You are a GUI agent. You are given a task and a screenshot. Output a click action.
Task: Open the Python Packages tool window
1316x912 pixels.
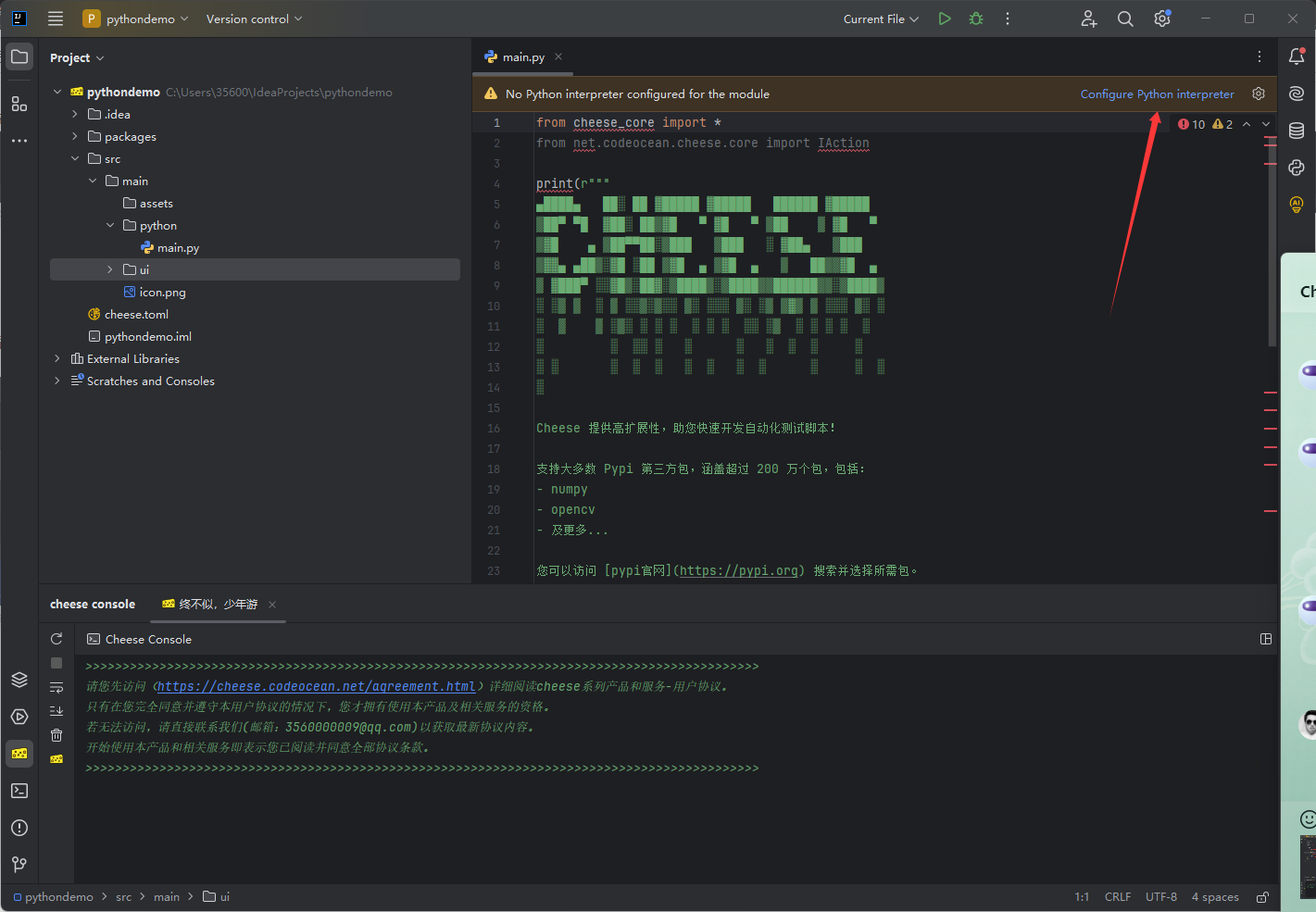1297,168
